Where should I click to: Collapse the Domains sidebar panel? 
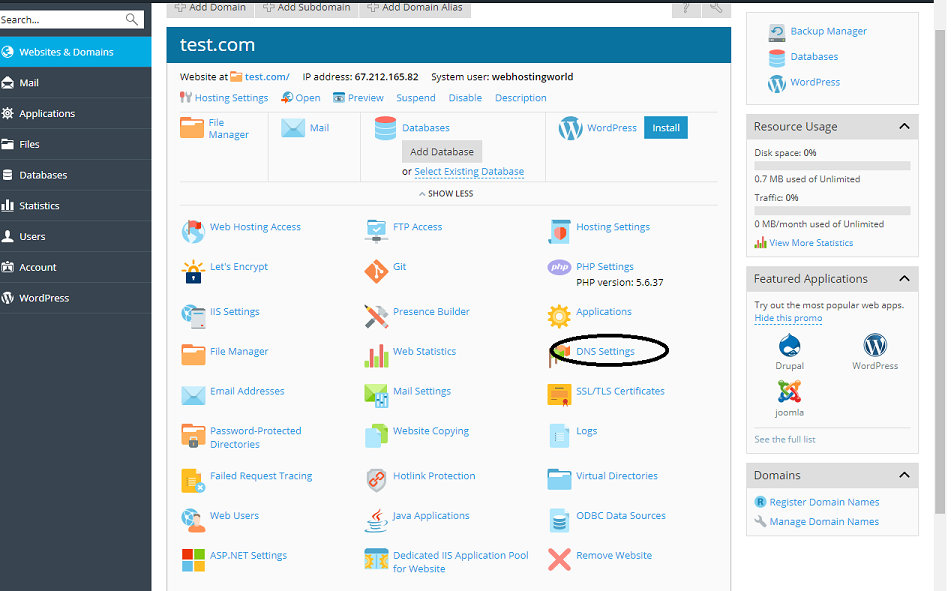[x=904, y=475]
